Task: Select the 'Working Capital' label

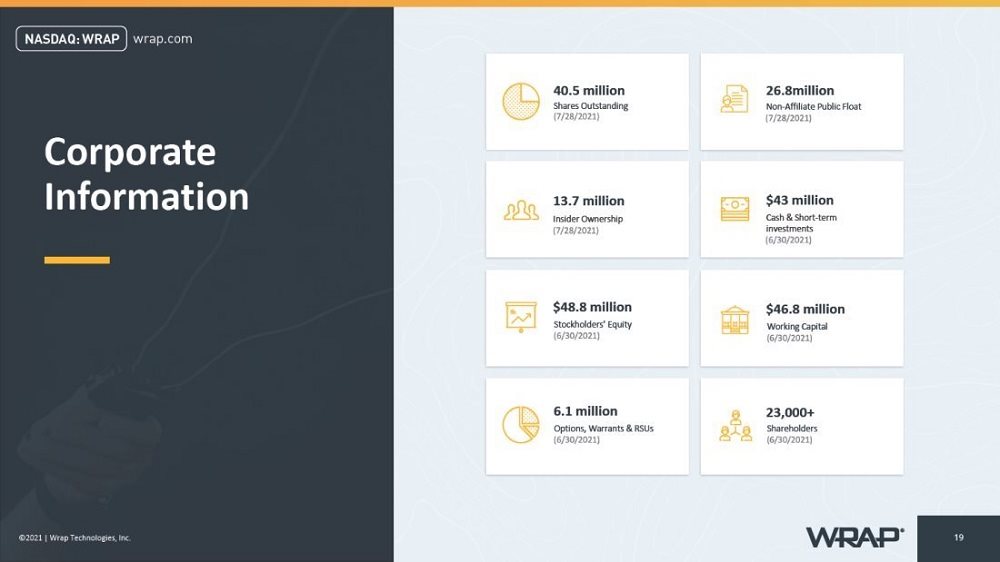Action: pos(797,327)
